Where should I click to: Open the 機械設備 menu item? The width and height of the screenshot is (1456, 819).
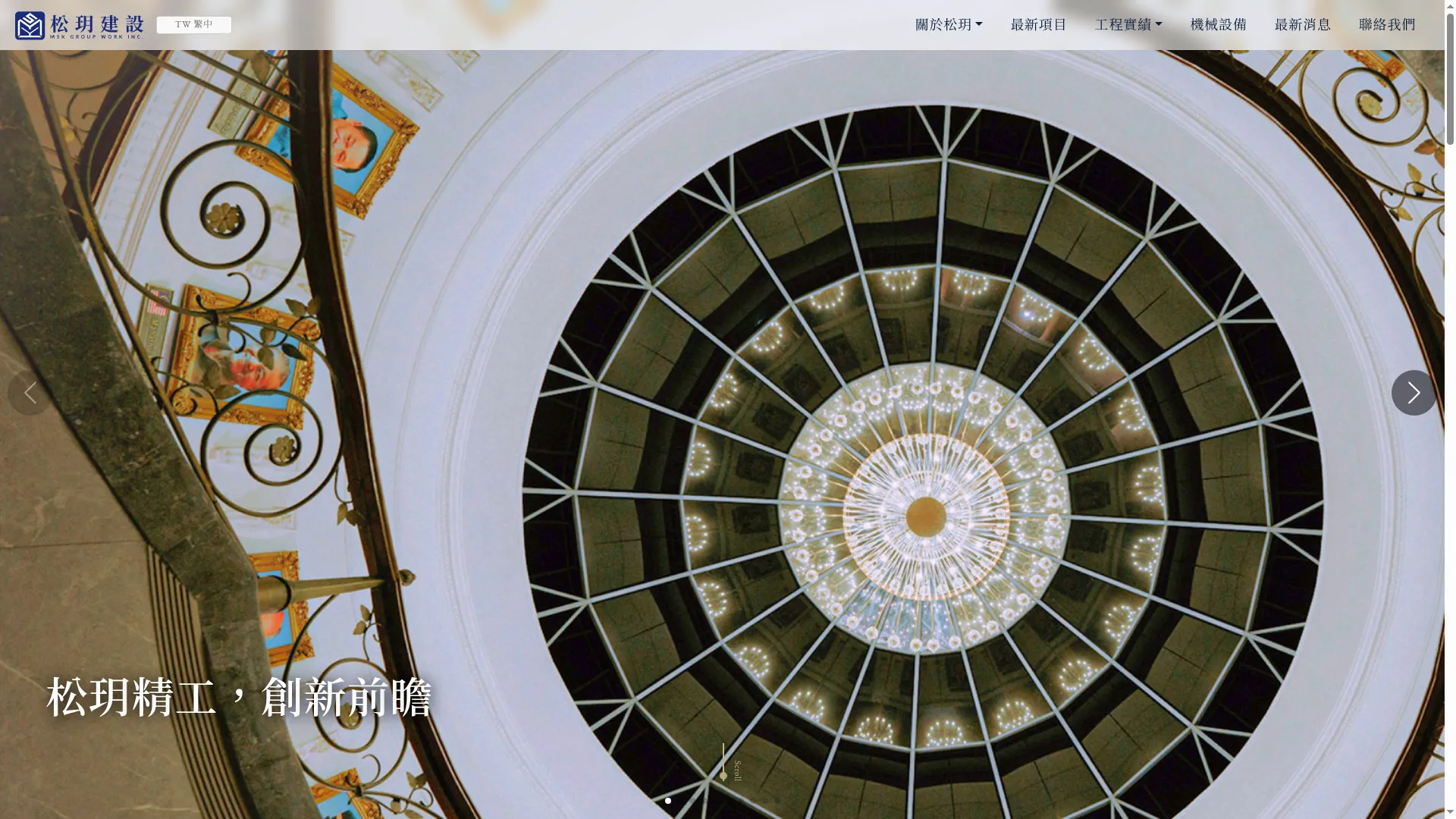tap(1218, 25)
